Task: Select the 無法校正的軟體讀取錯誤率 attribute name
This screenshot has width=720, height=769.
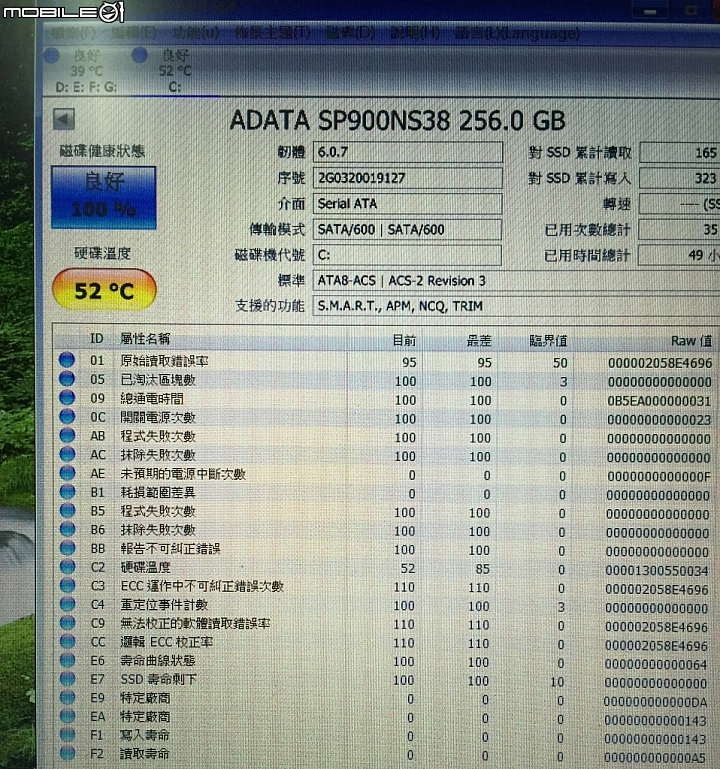Action: (x=195, y=623)
